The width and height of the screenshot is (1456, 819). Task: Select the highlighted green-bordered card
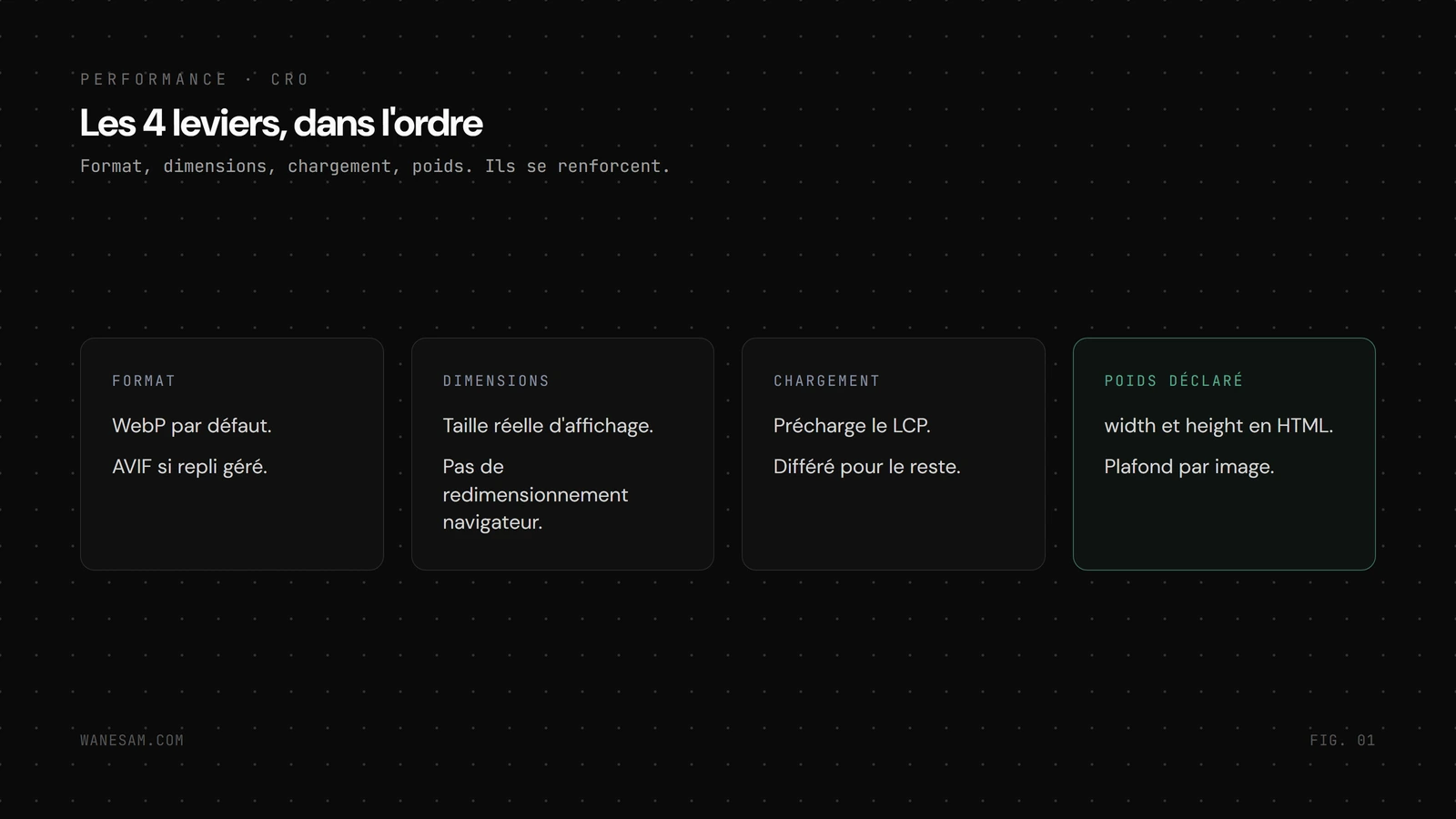coord(1224,454)
